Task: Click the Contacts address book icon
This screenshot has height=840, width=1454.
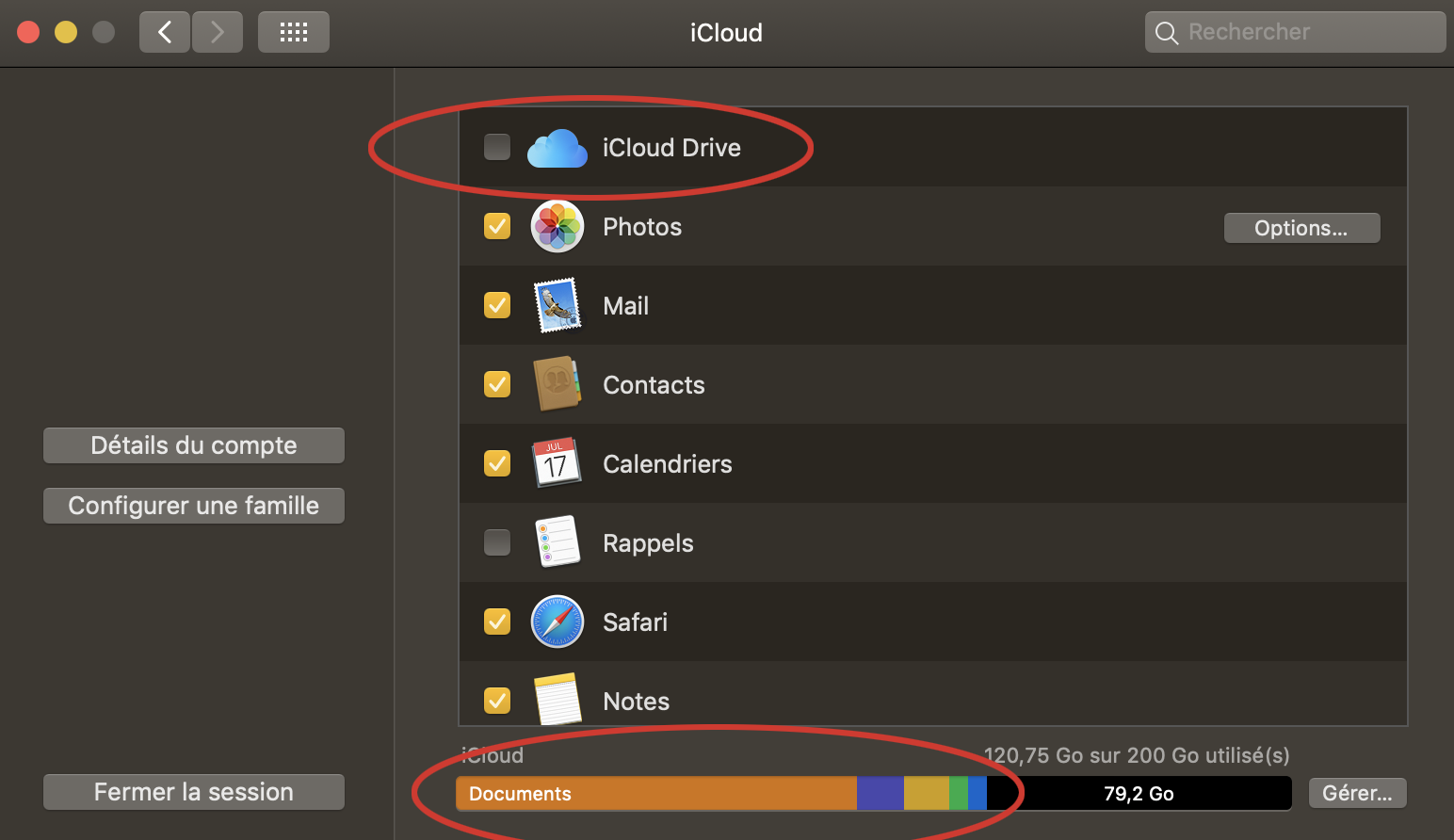Action: 557,384
